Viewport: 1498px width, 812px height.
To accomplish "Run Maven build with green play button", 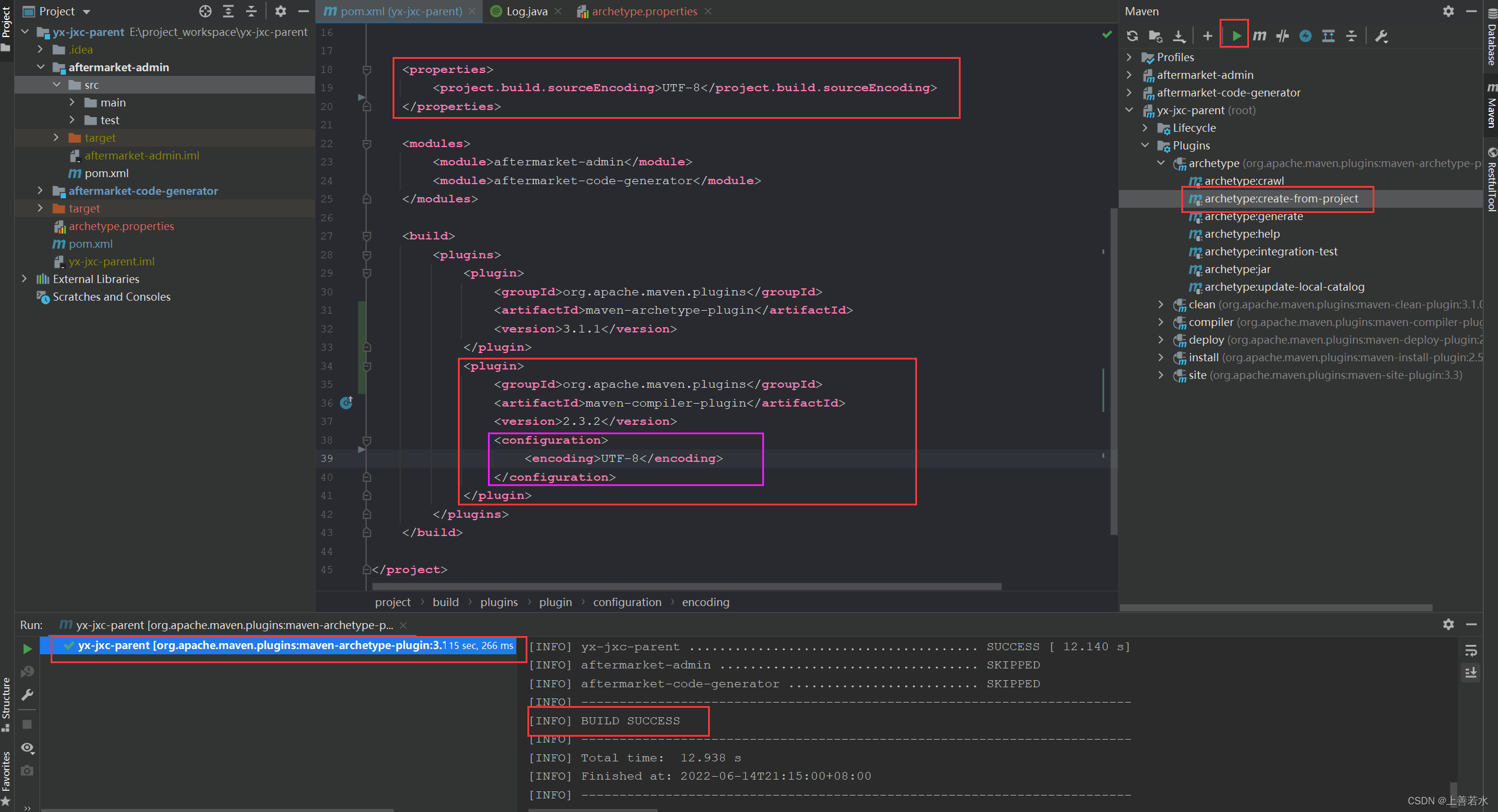I will point(1236,36).
